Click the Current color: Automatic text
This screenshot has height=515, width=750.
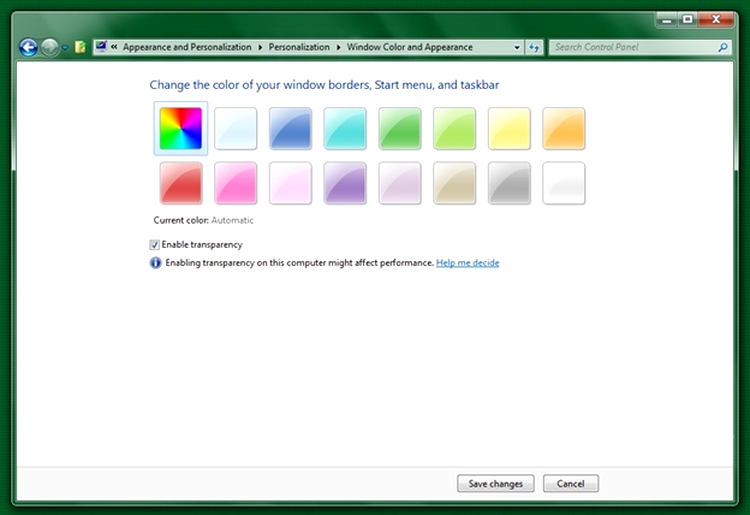pos(203,220)
